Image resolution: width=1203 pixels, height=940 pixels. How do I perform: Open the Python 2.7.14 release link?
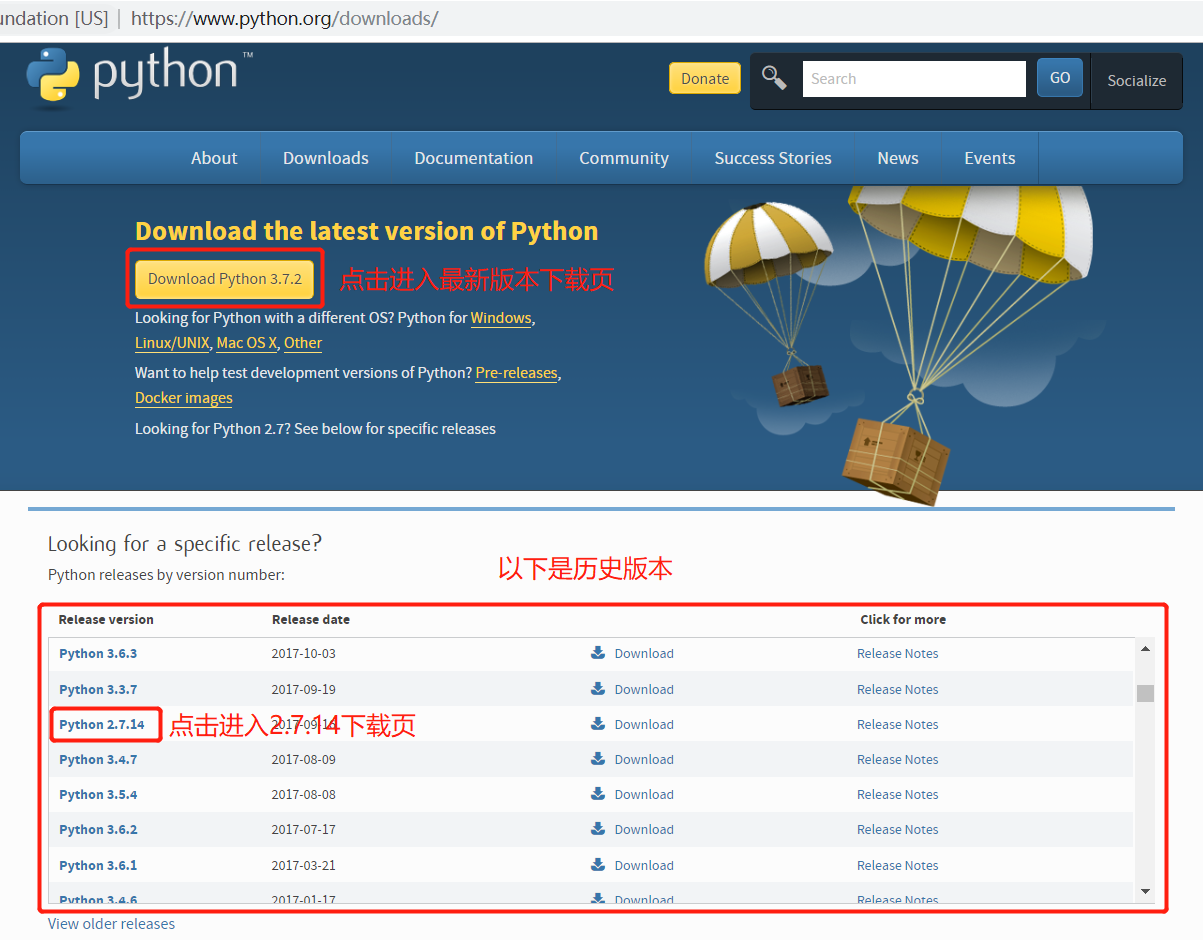[x=102, y=724]
